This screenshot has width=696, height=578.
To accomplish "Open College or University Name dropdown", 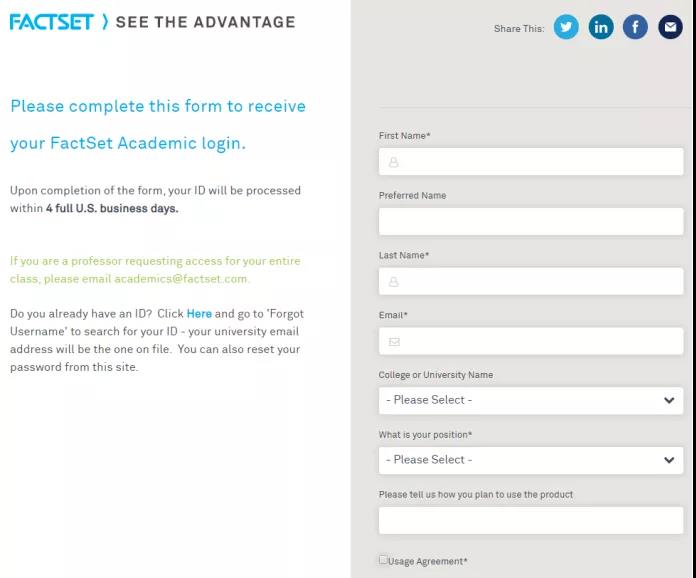I will point(531,400).
